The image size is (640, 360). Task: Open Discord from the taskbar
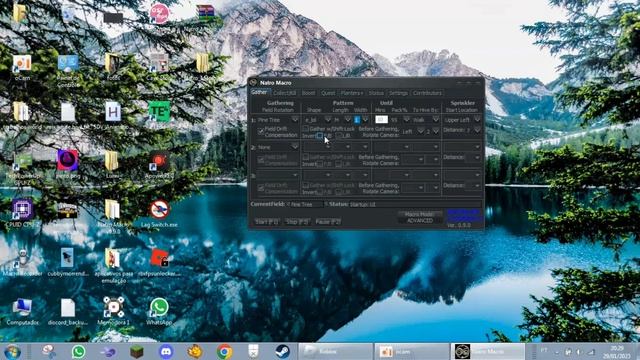click(166, 351)
